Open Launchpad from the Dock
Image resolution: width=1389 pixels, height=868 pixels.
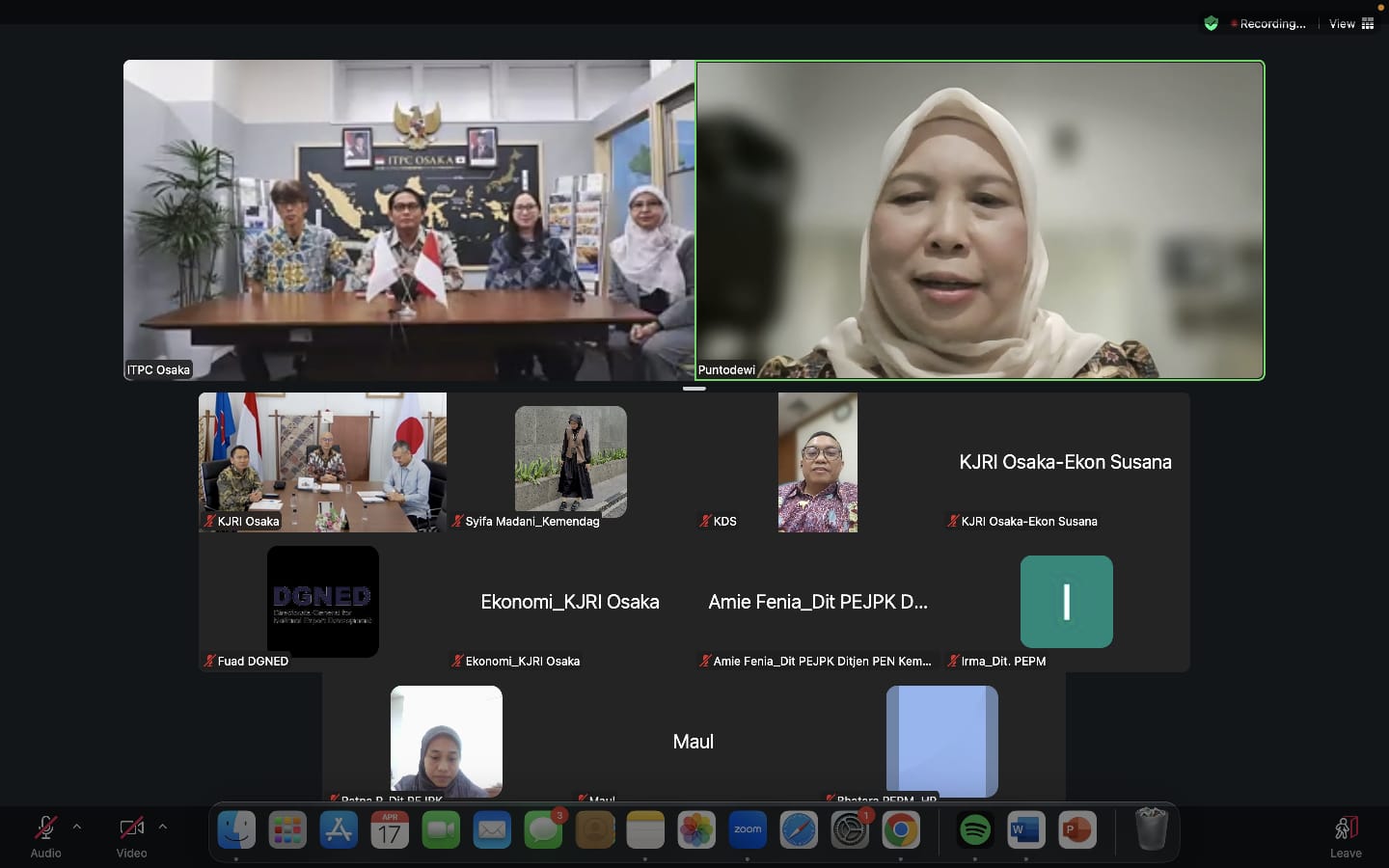[287, 829]
